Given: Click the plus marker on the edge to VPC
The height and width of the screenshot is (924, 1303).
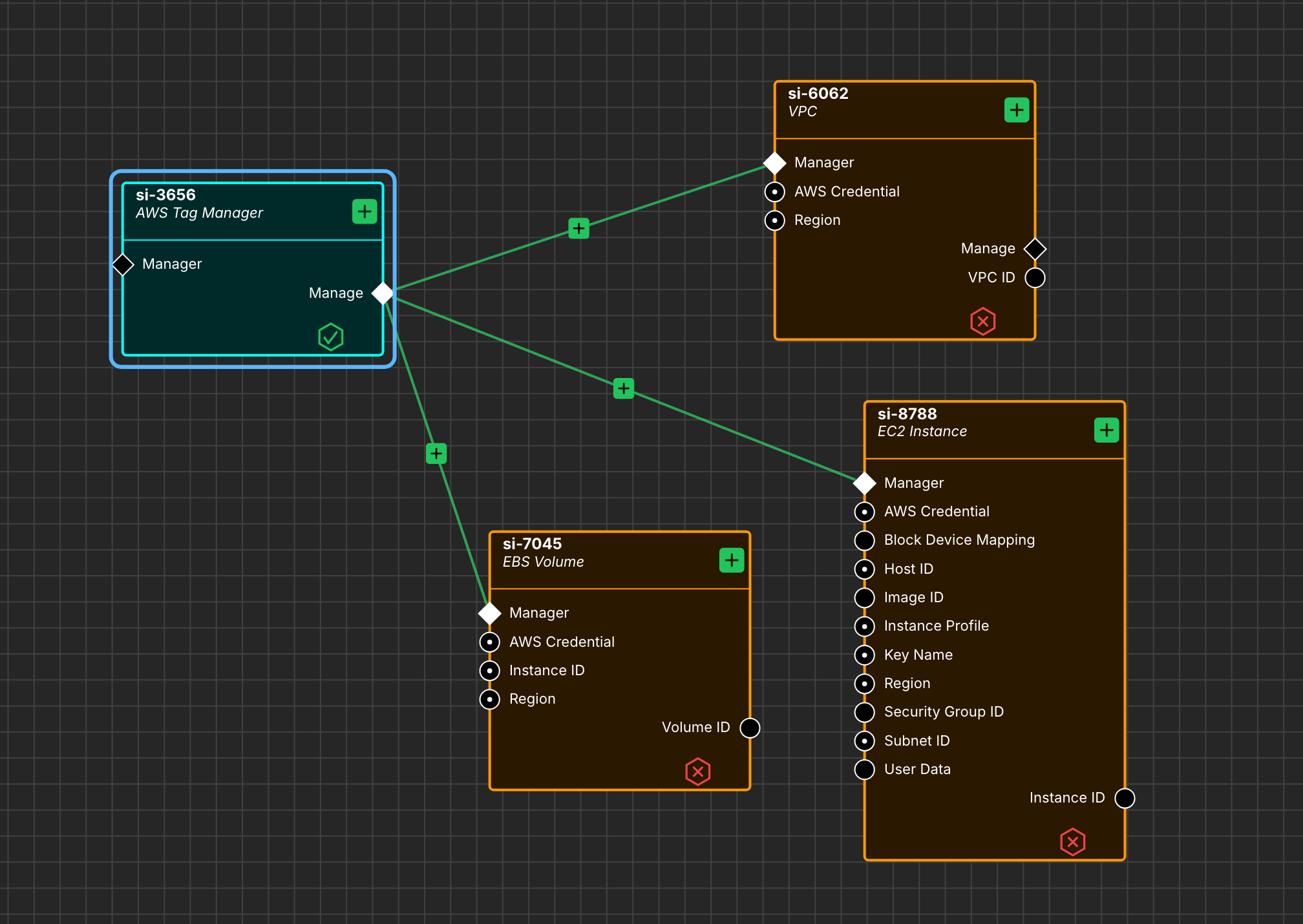Looking at the screenshot, I should coord(578,228).
